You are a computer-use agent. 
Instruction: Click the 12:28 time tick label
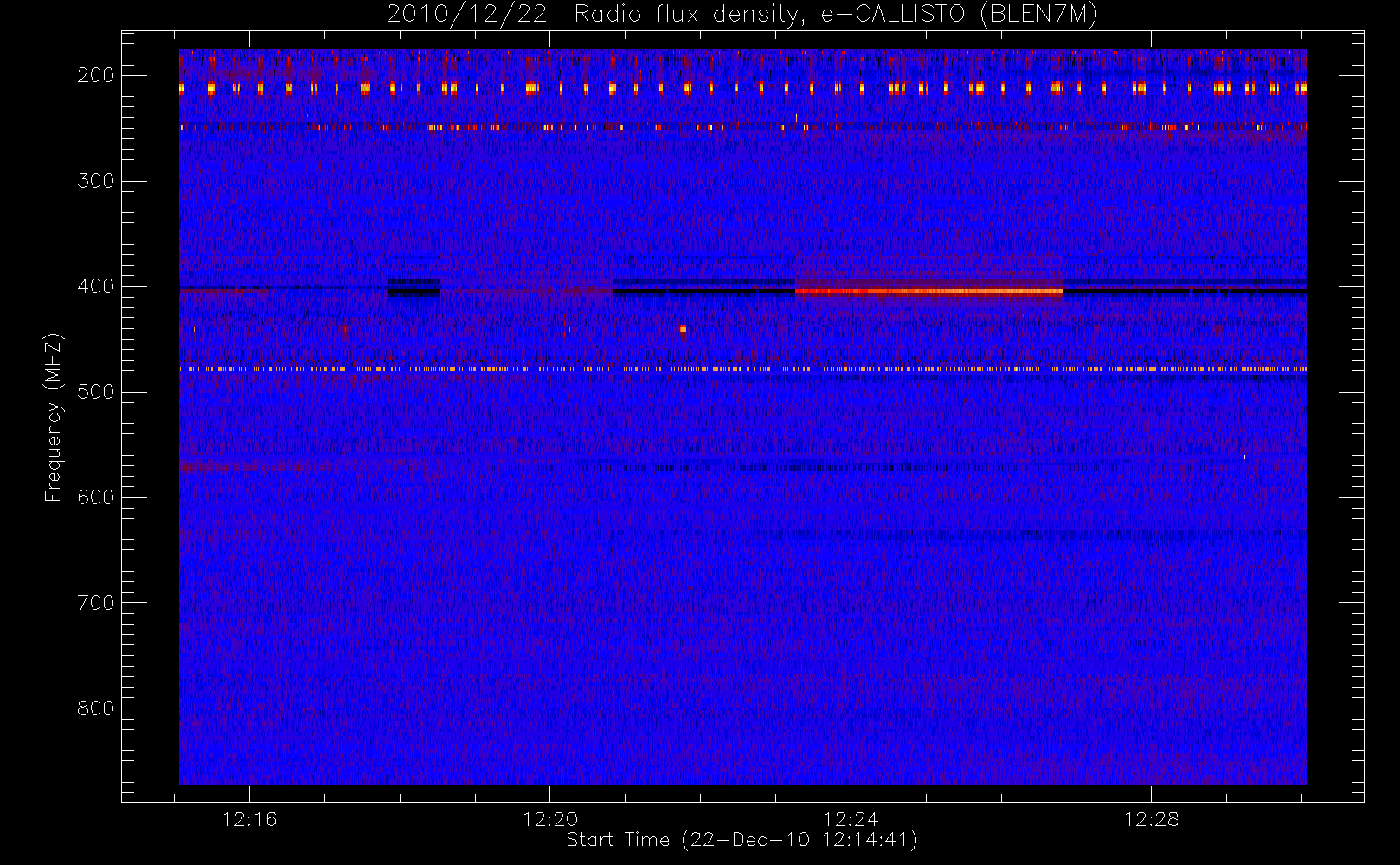(1152, 819)
